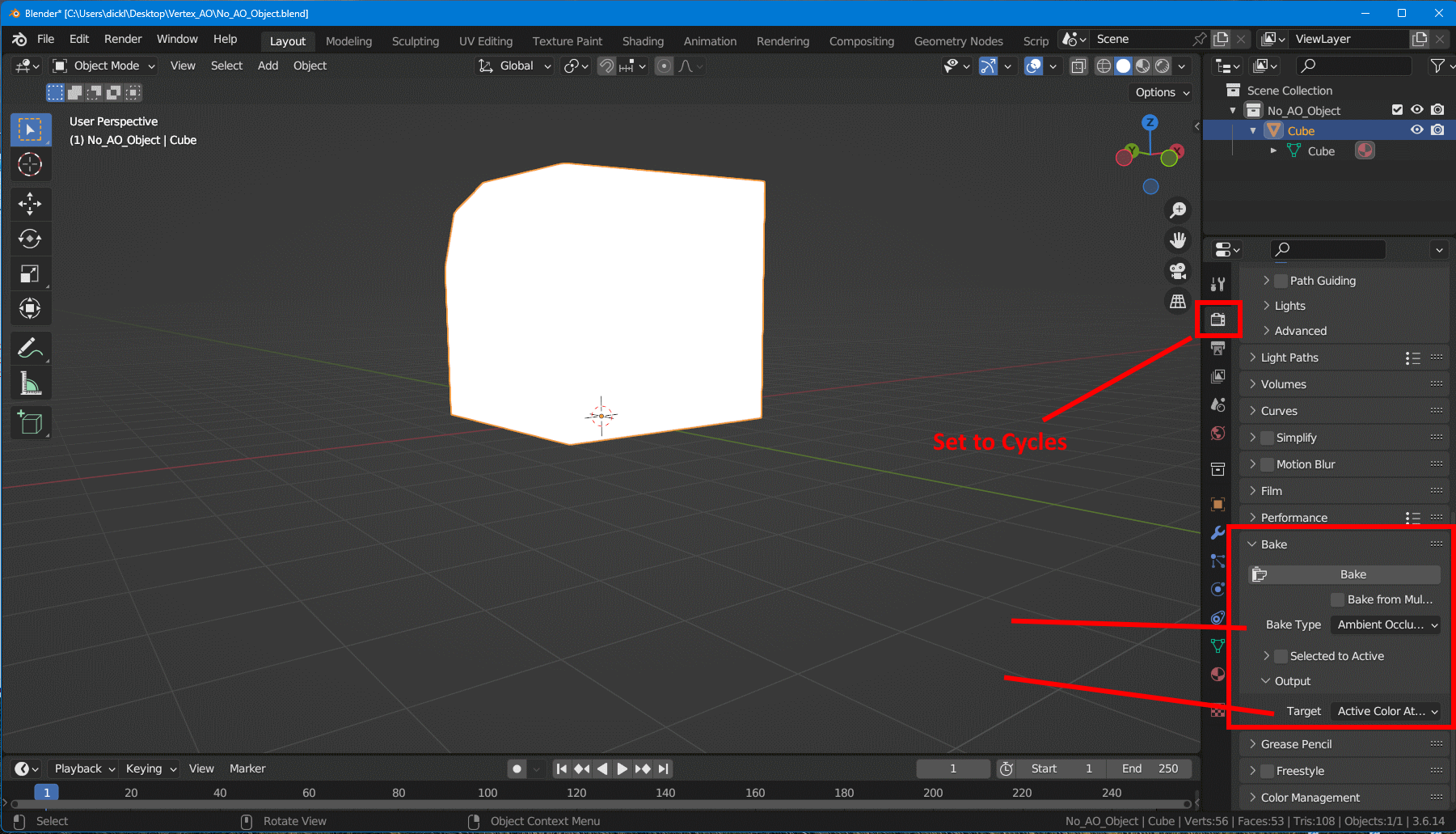Enable Bake from Multires checkbox

[1338, 599]
